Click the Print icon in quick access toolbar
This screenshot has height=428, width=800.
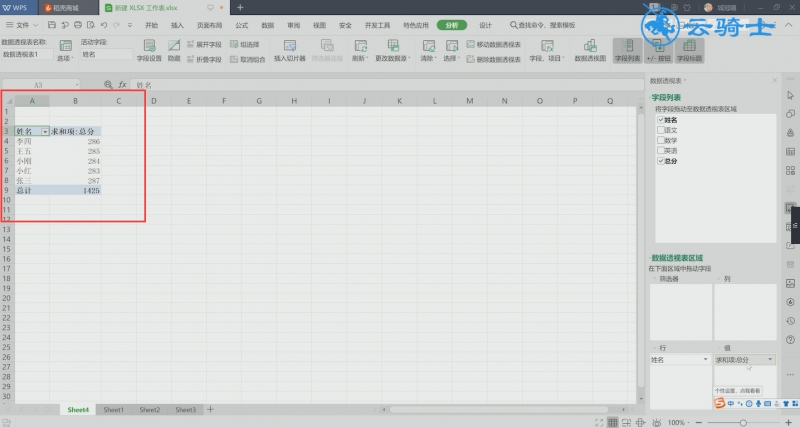tap(78, 24)
